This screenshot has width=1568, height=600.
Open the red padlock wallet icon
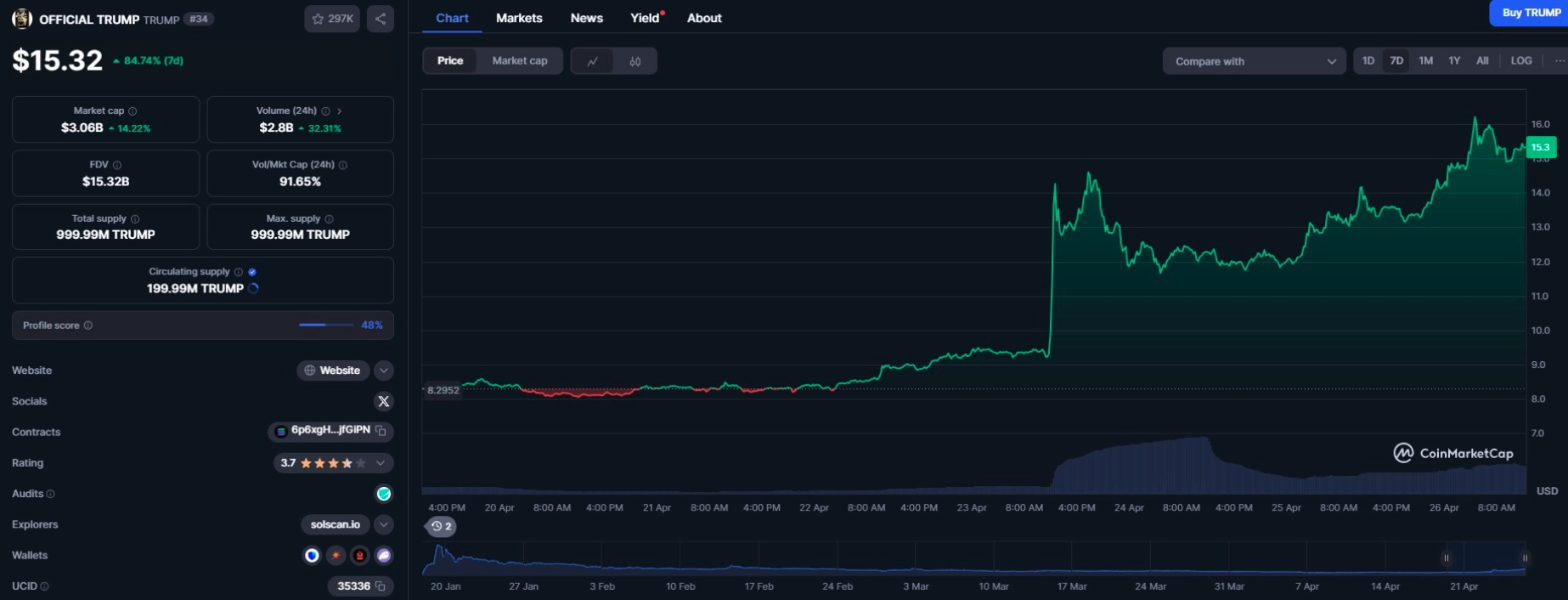359,556
